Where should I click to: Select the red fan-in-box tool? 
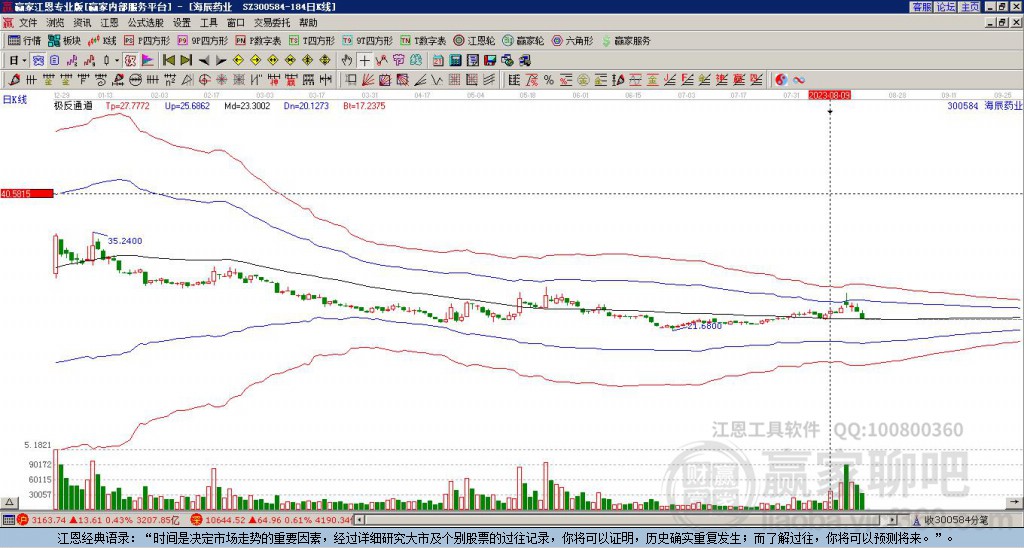[x=385, y=80]
